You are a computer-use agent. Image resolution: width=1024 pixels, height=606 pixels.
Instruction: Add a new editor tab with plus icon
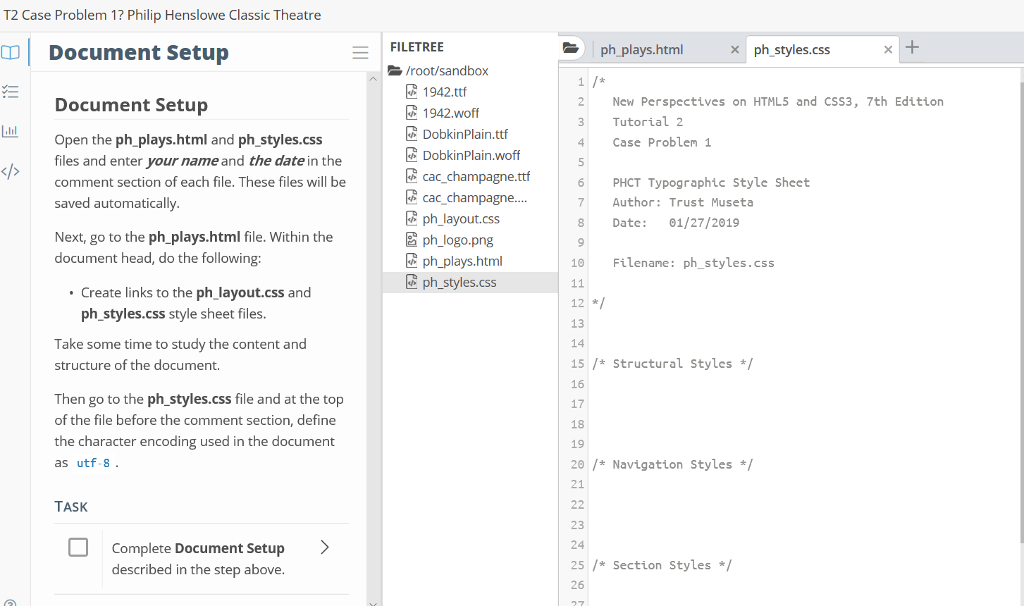point(912,48)
